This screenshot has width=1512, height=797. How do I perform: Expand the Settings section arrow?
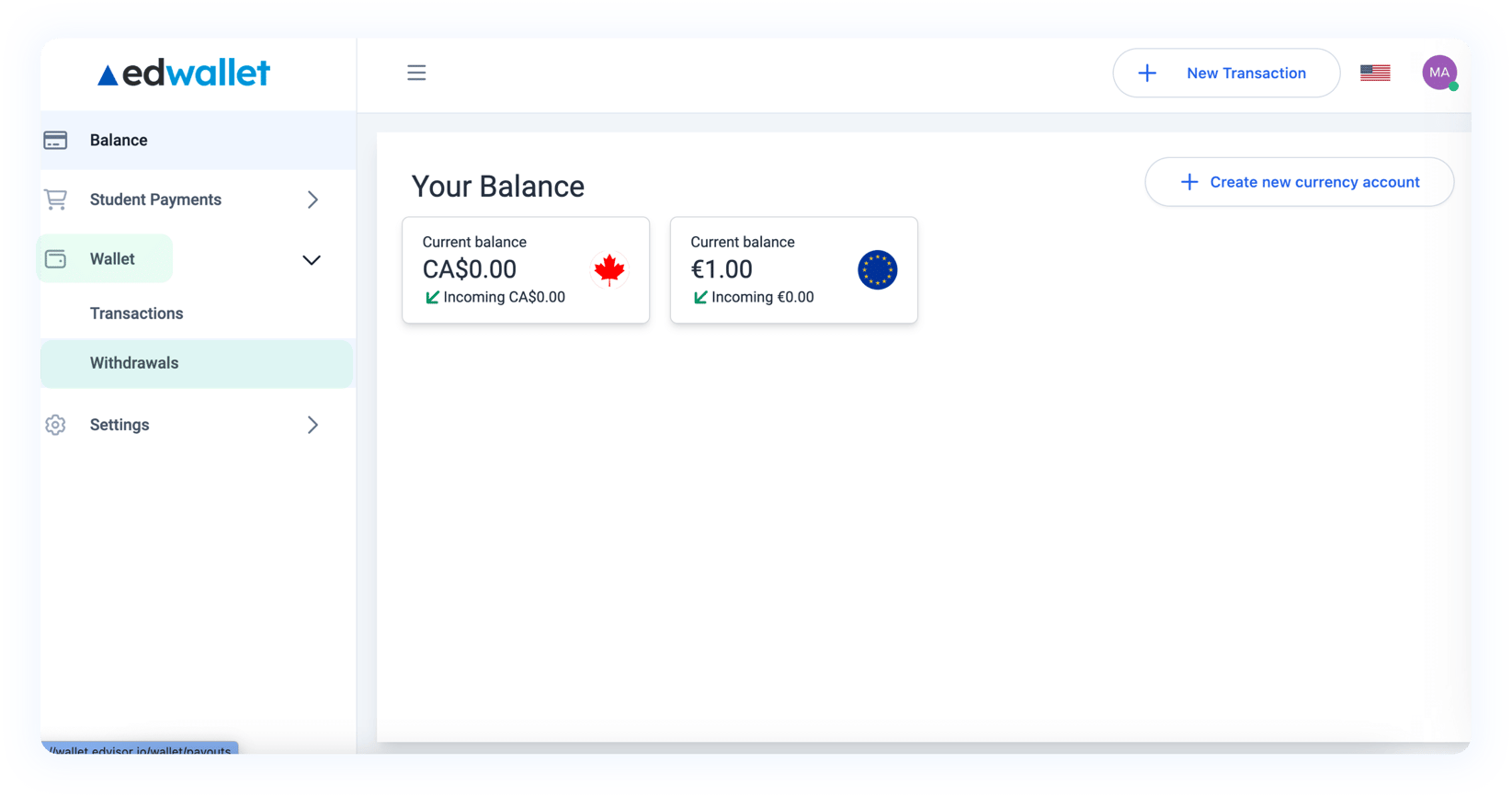[x=312, y=425]
